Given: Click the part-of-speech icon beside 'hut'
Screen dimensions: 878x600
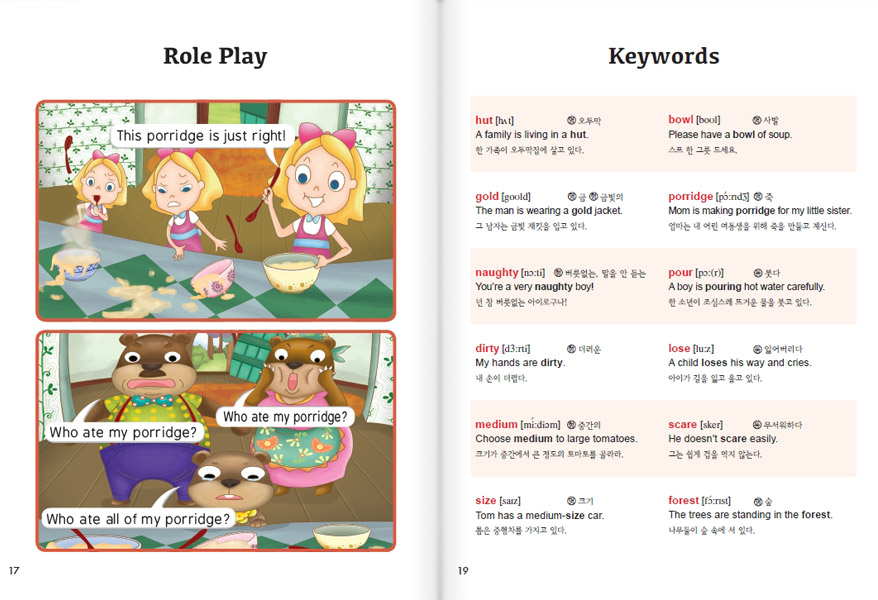Looking at the screenshot, I should [572, 120].
